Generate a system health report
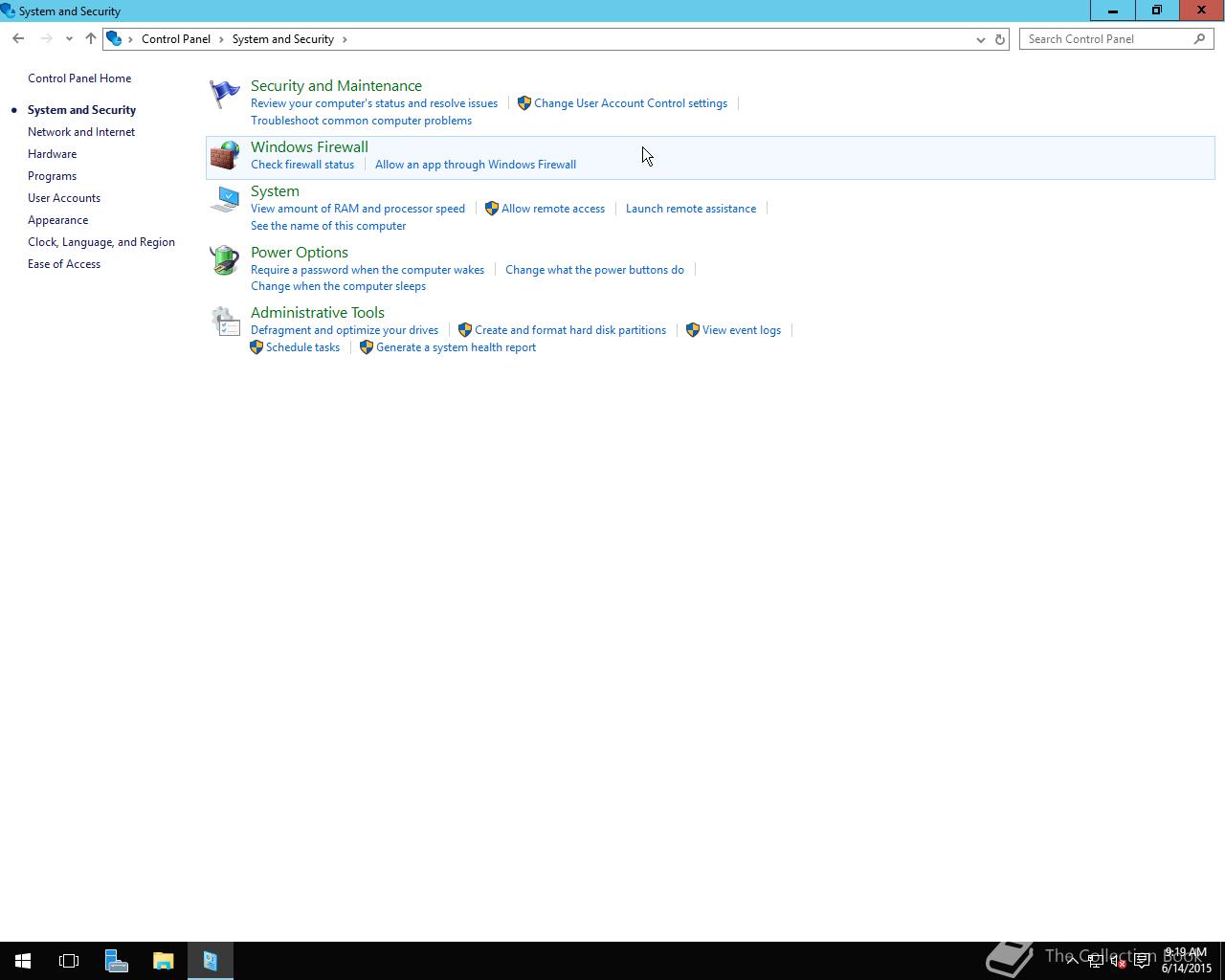This screenshot has height=980, width=1225. [x=456, y=347]
